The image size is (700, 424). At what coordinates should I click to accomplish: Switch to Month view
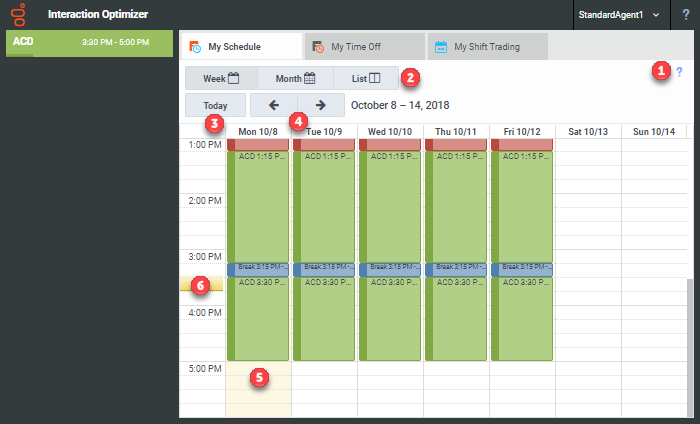tap(295, 78)
